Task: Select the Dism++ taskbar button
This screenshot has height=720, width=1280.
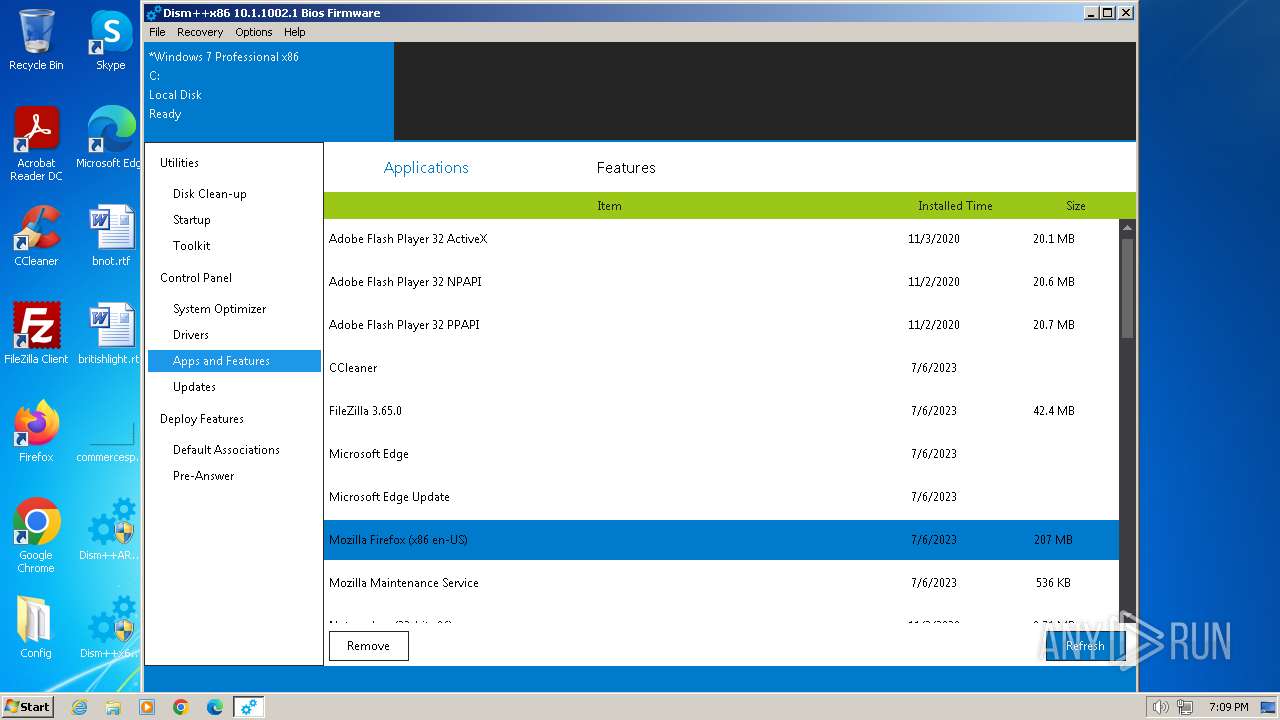Action: (249, 707)
